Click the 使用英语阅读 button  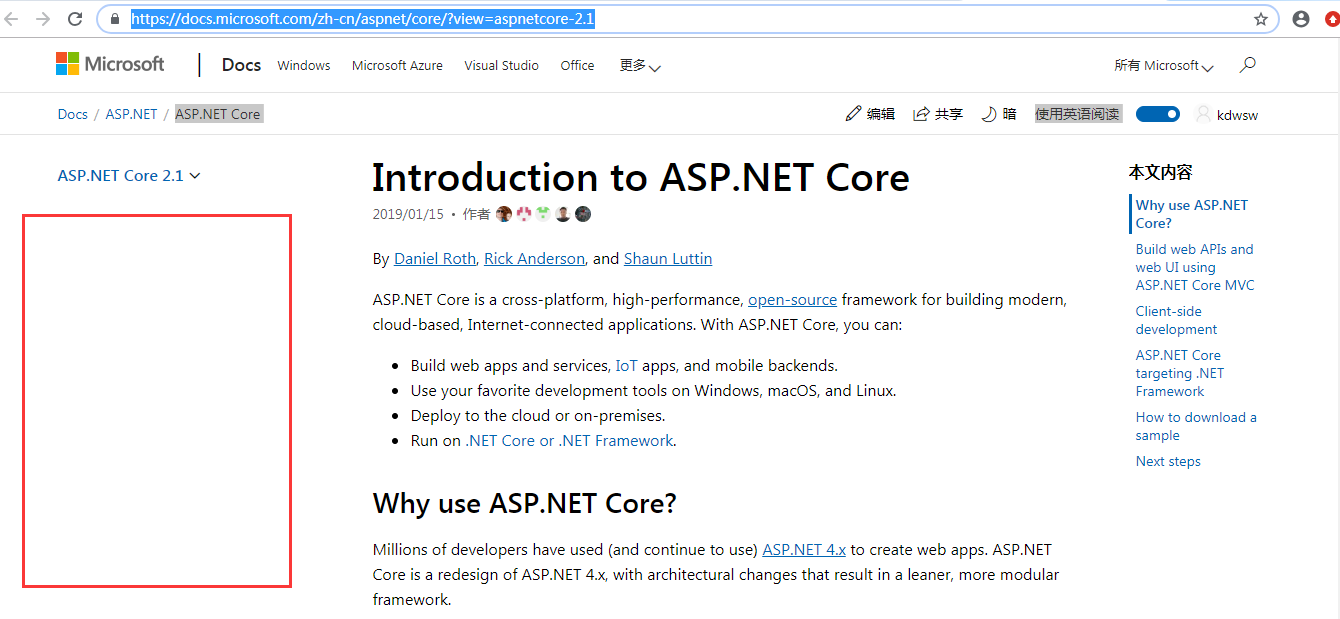(1078, 113)
